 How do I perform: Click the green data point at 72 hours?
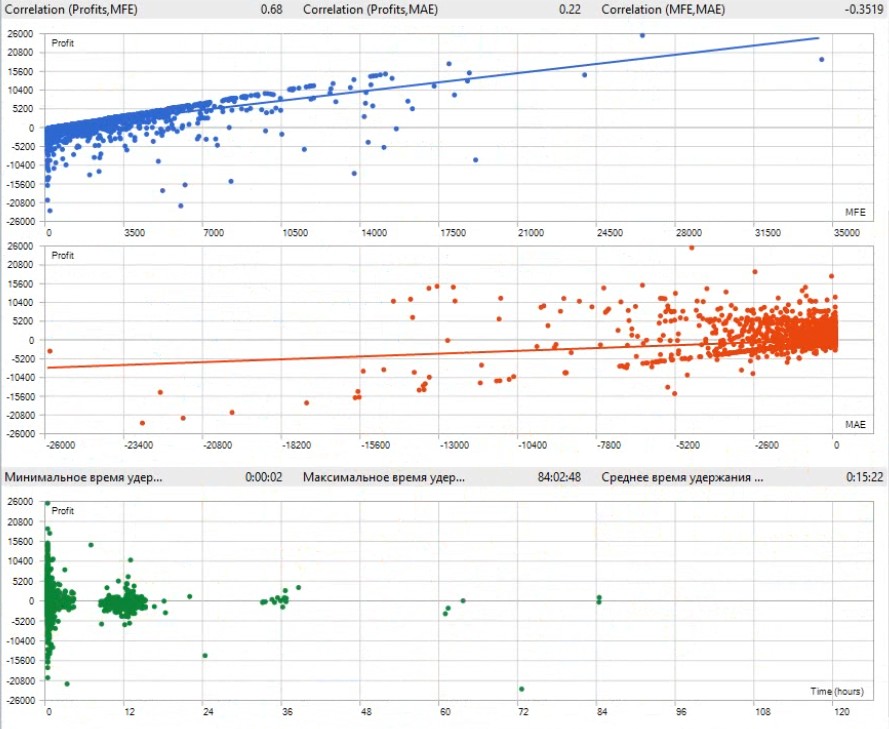pos(522,689)
